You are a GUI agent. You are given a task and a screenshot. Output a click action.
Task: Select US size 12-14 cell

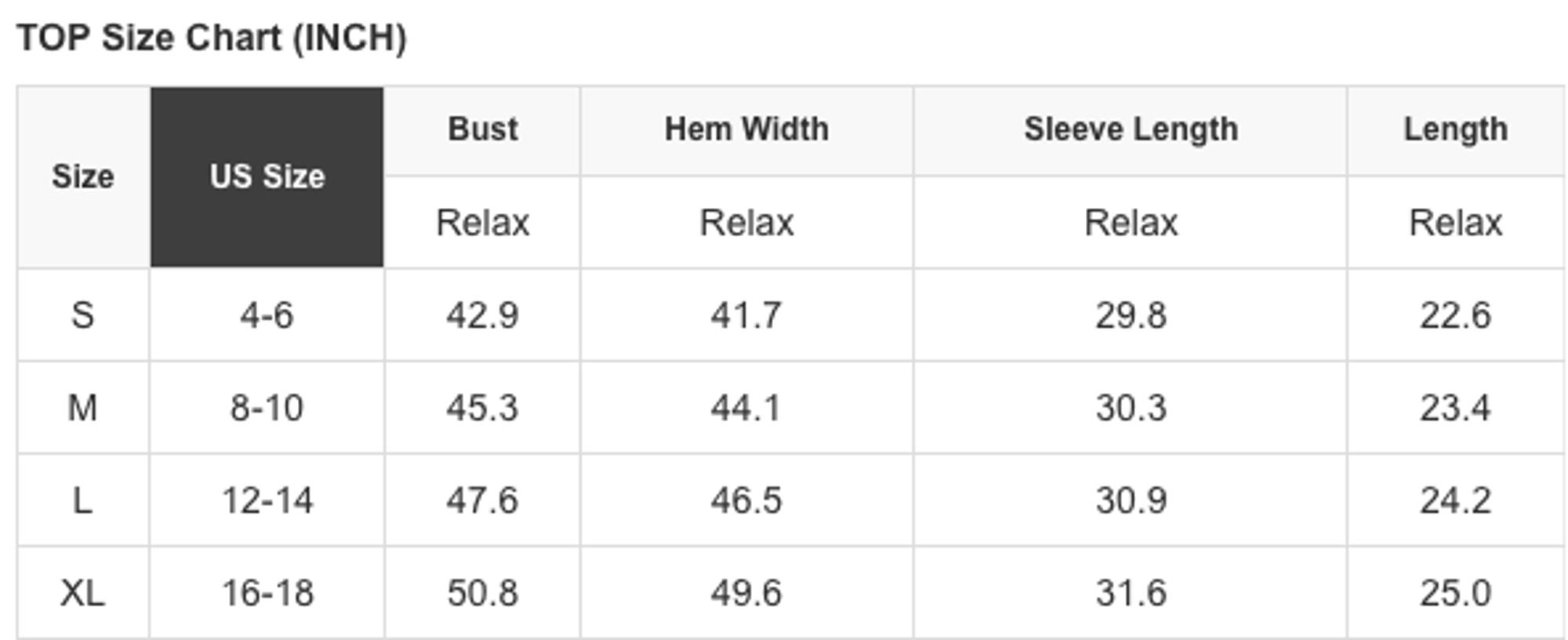[267, 500]
